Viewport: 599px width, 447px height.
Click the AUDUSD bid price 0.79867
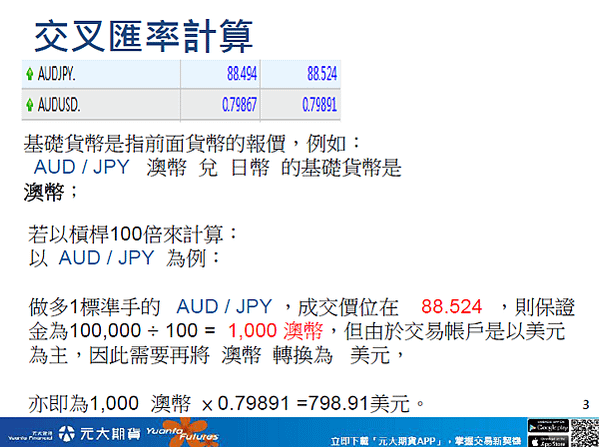pos(239,104)
